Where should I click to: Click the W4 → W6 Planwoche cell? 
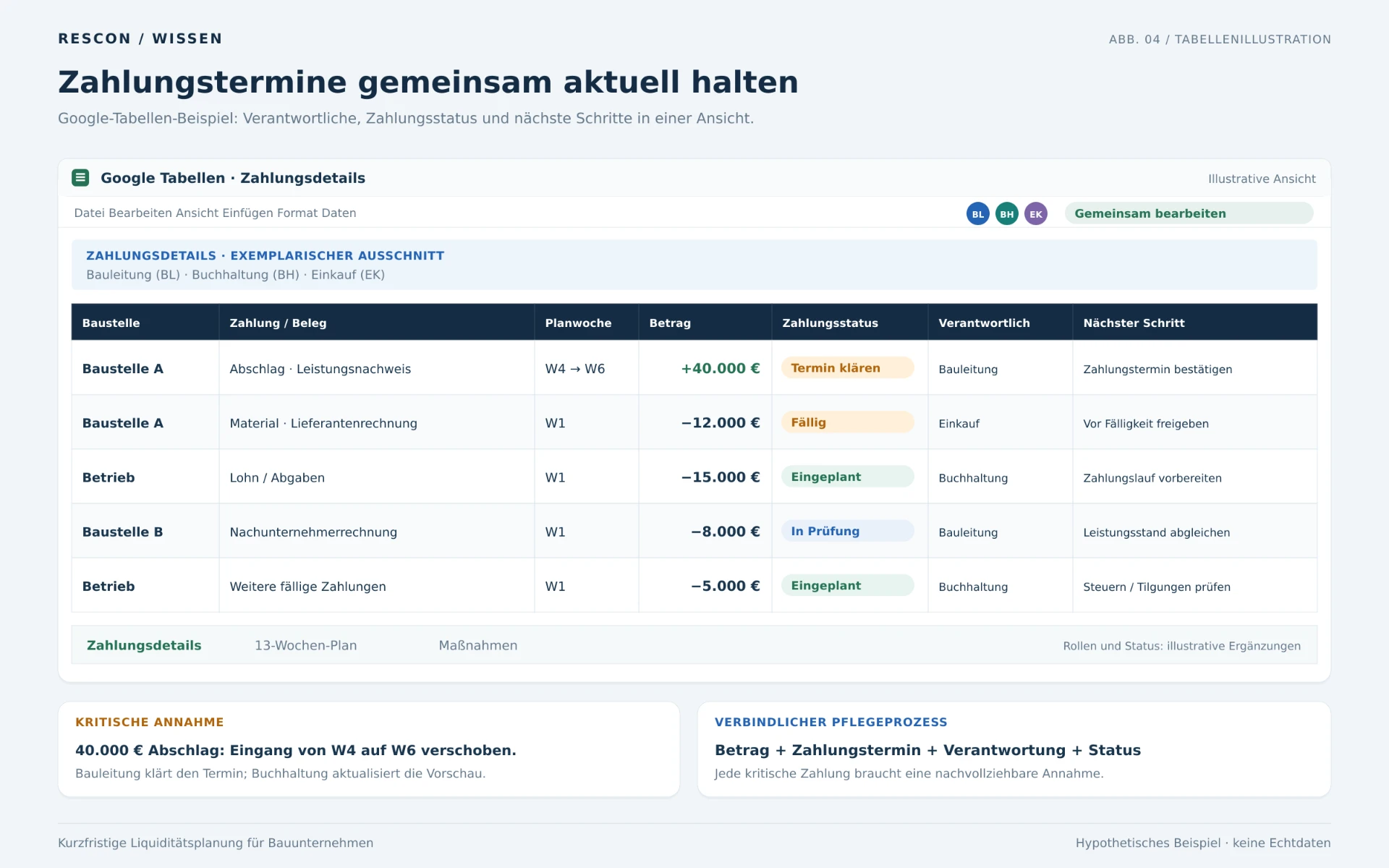point(587,368)
